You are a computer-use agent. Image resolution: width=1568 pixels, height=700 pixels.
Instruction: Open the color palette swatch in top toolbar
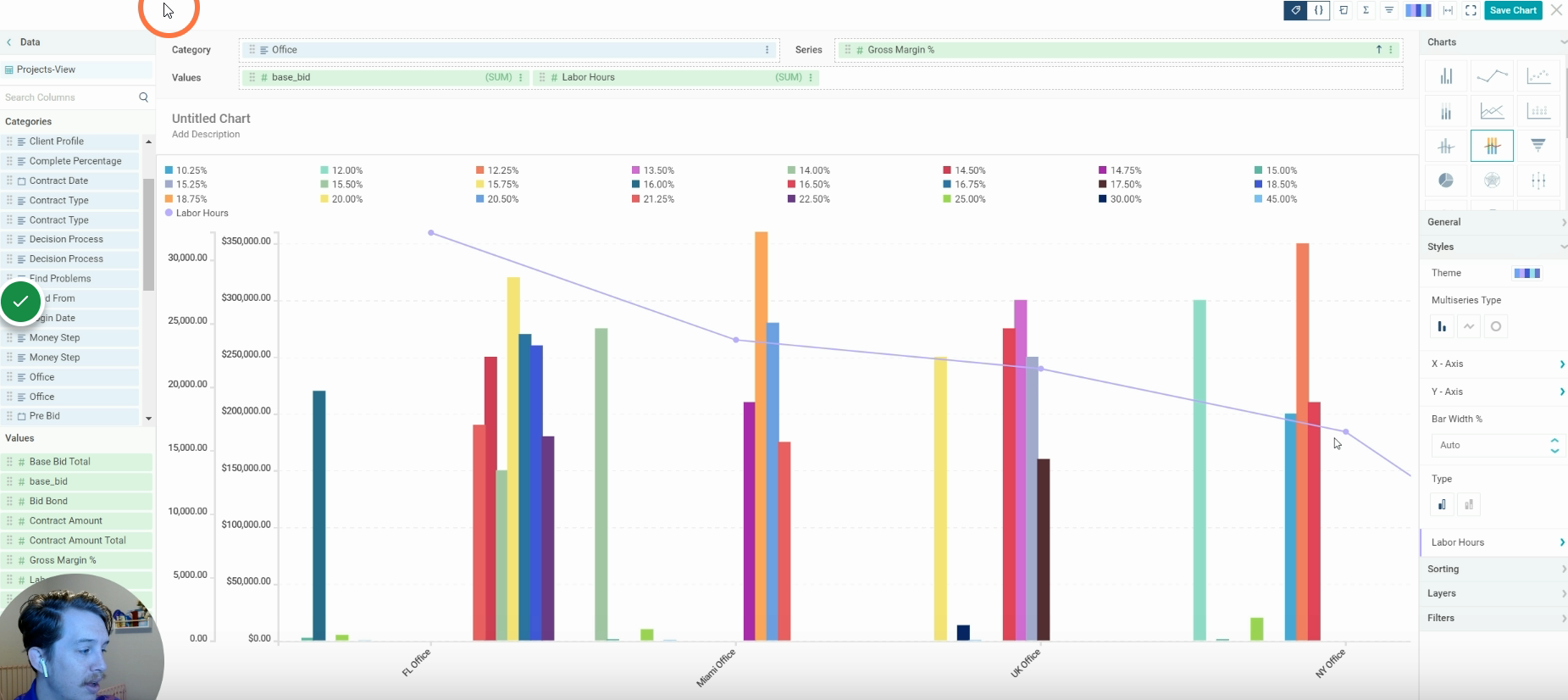click(x=1419, y=10)
